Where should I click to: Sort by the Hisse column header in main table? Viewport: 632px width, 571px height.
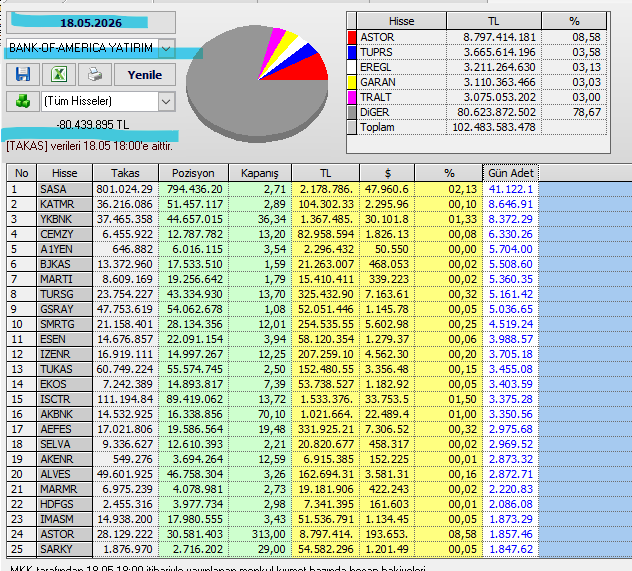point(64,173)
